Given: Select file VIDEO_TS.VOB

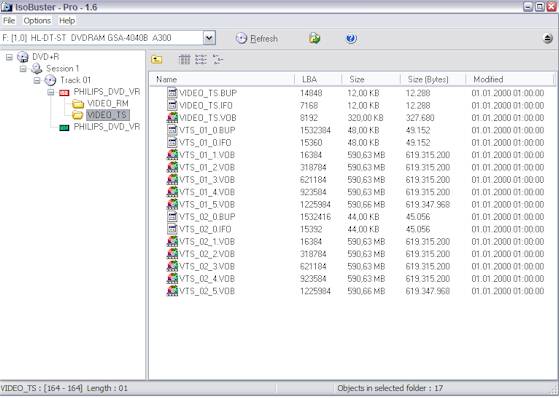Looking at the screenshot, I should coord(208,118).
